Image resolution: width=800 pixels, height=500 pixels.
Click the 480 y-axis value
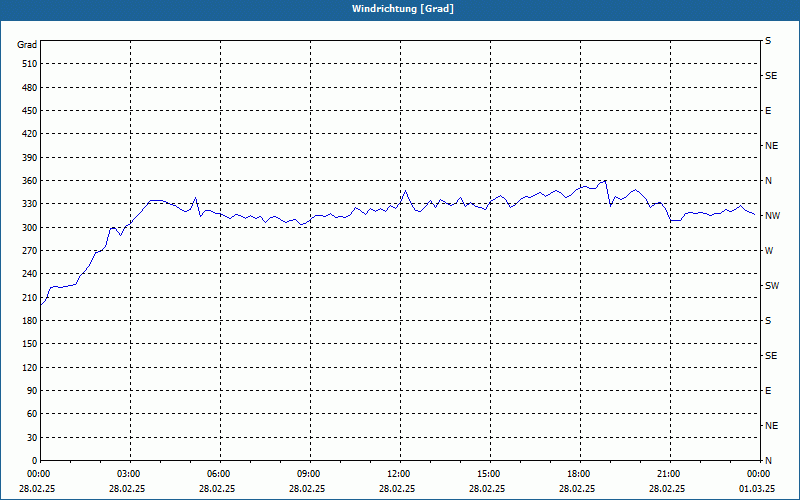[30, 88]
